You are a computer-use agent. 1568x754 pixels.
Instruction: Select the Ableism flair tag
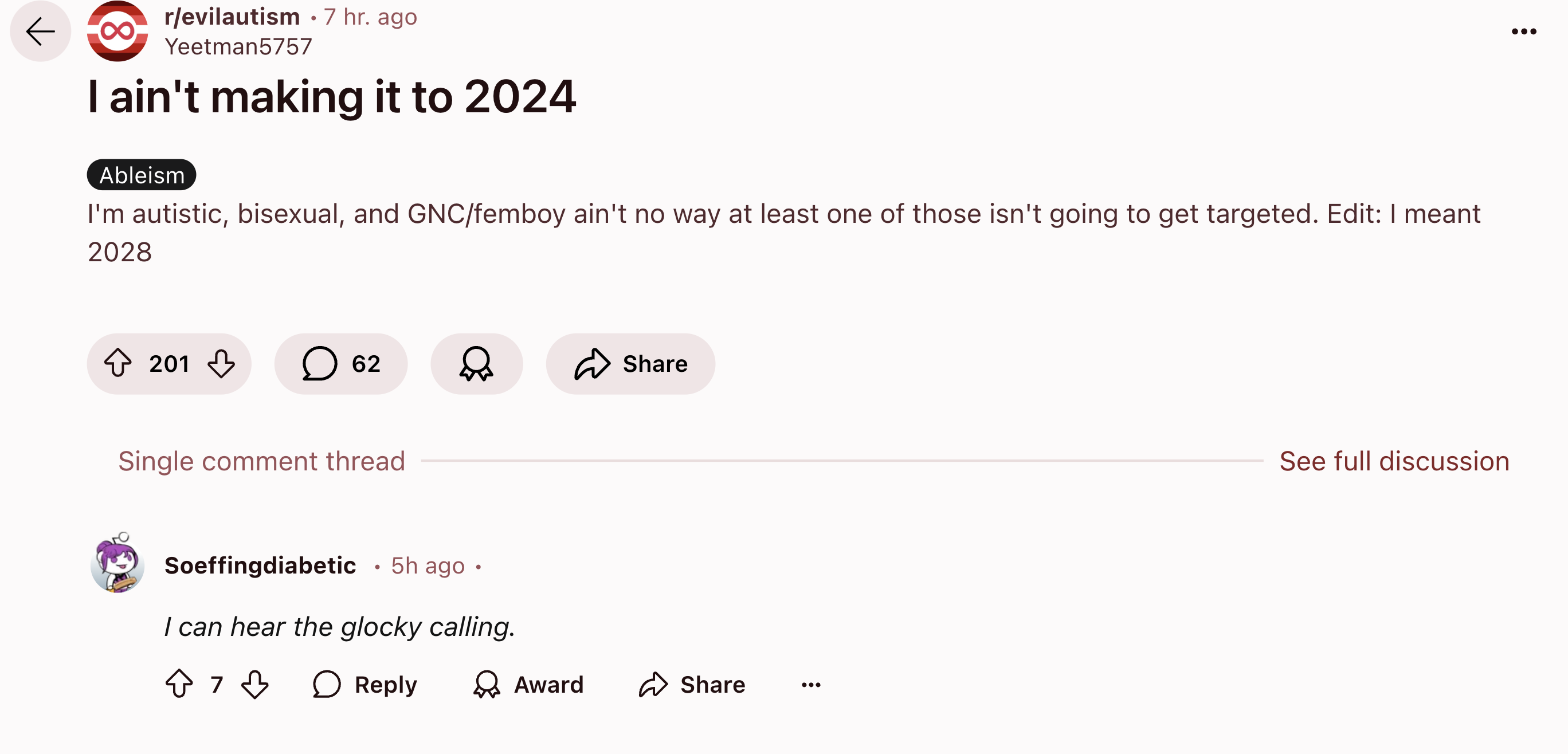141,175
